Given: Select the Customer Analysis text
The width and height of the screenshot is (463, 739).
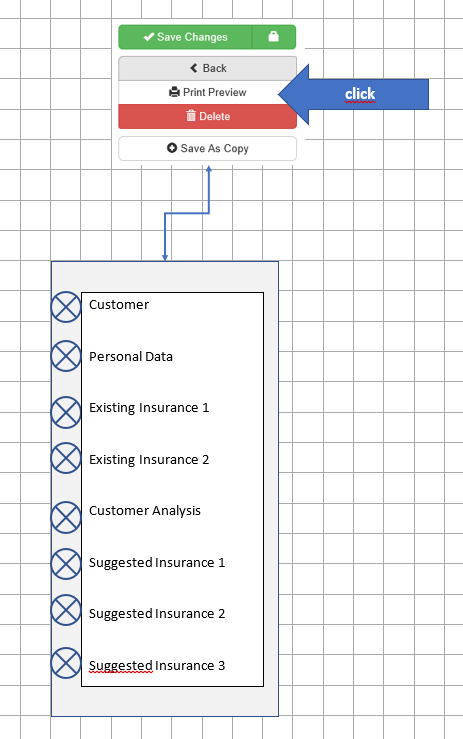Looking at the screenshot, I should (x=145, y=511).
